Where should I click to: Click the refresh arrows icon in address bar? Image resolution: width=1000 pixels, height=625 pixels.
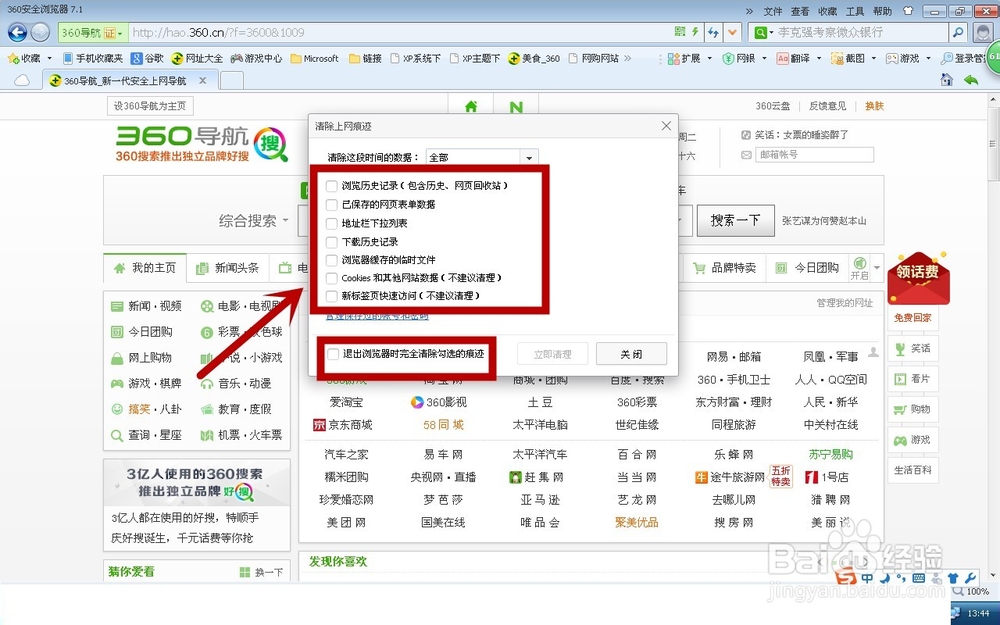pos(714,32)
